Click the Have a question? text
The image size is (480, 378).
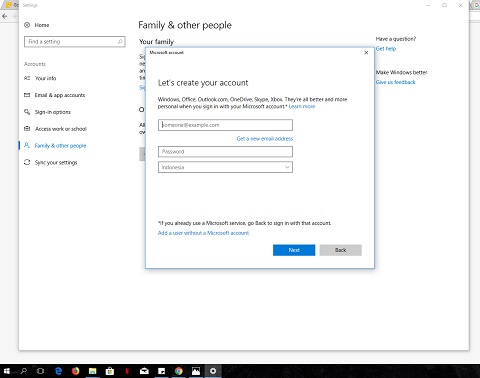(x=396, y=39)
